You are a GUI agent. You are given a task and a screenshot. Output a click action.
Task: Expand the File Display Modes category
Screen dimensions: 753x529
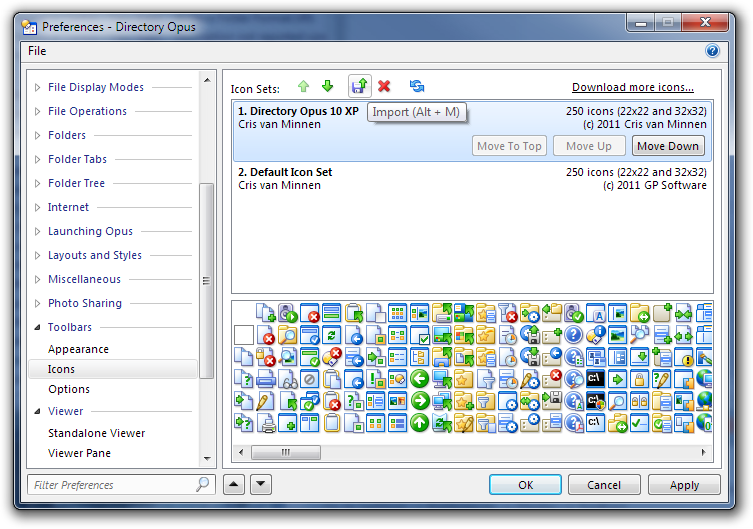point(37,87)
